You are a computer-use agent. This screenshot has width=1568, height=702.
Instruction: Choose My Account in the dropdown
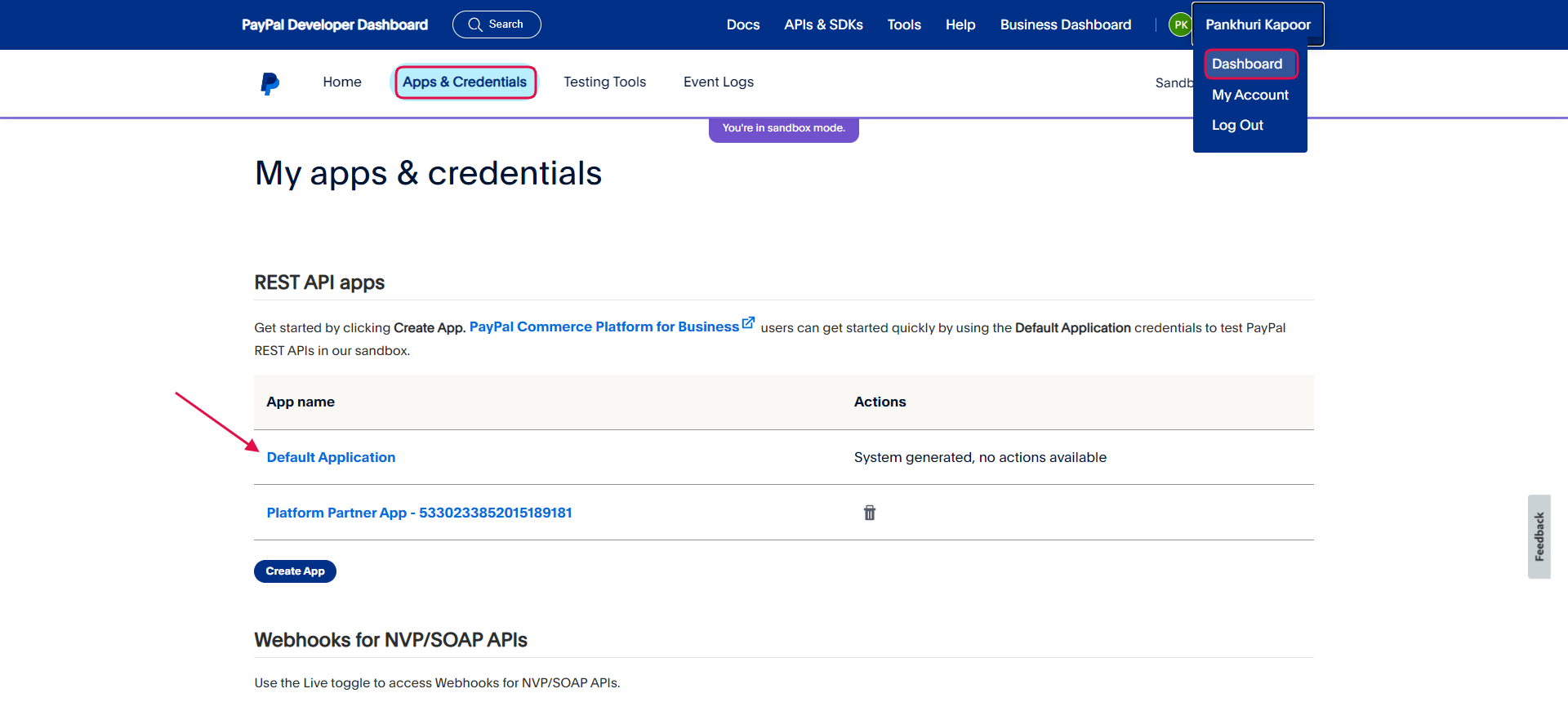[x=1249, y=95]
